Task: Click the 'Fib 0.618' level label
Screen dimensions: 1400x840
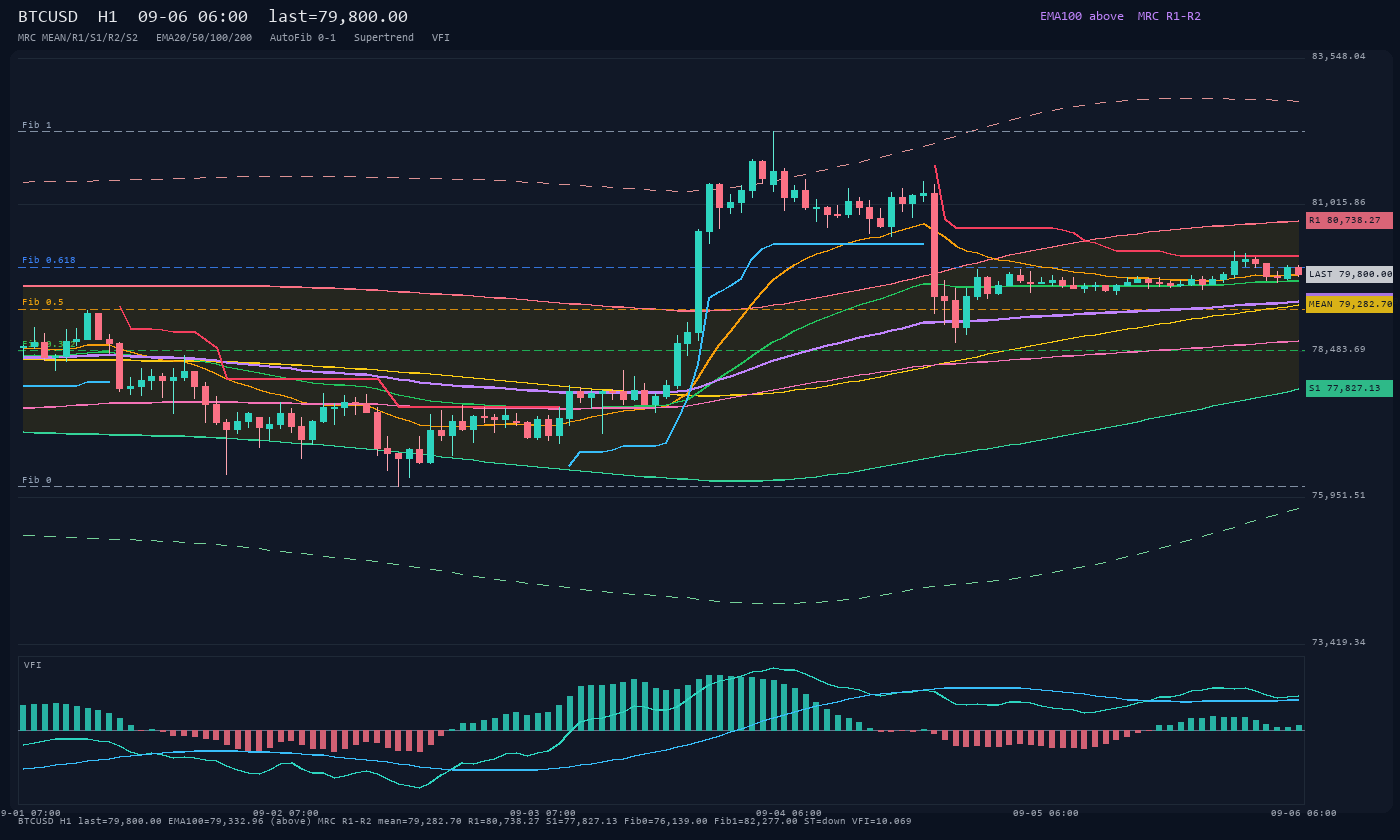Action: (49, 261)
